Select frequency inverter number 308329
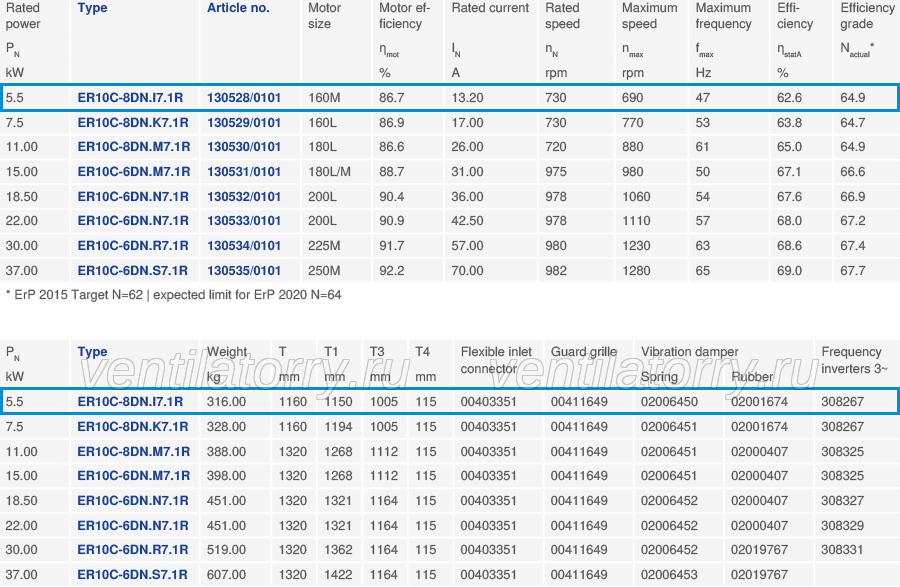Viewport: 900px width, 587px height. pos(842,526)
